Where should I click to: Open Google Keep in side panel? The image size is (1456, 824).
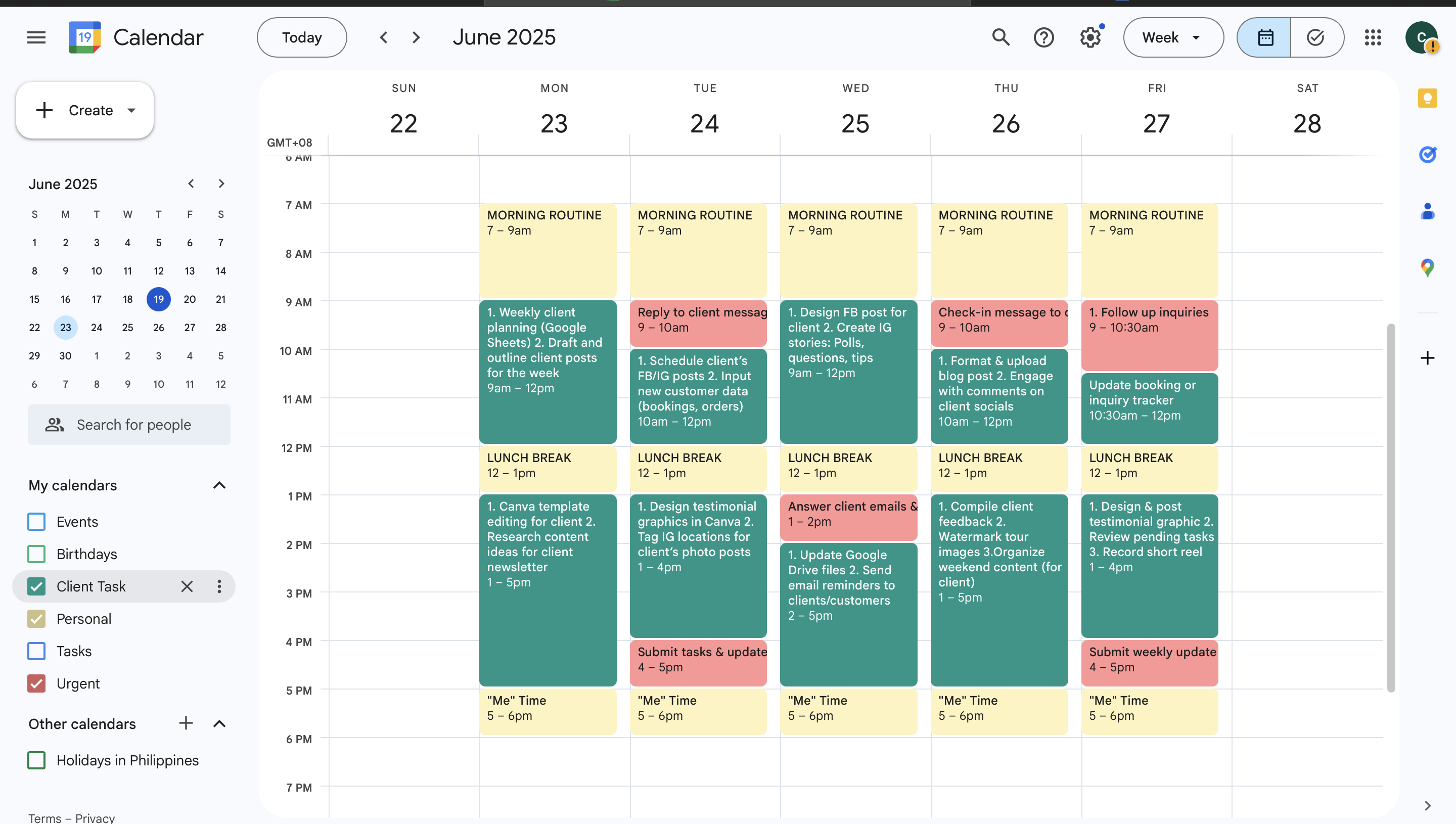tap(1427, 98)
